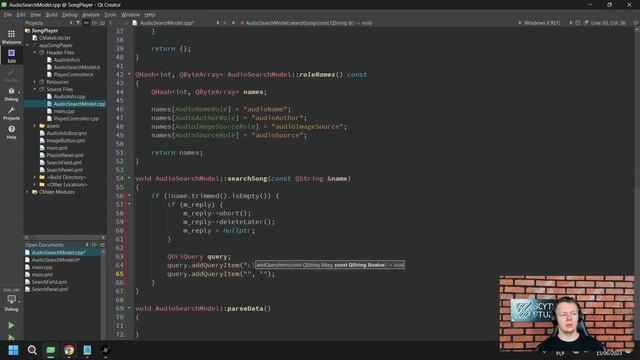Open the Tools menu
The image size is (640, 360).
click(110, 14)
